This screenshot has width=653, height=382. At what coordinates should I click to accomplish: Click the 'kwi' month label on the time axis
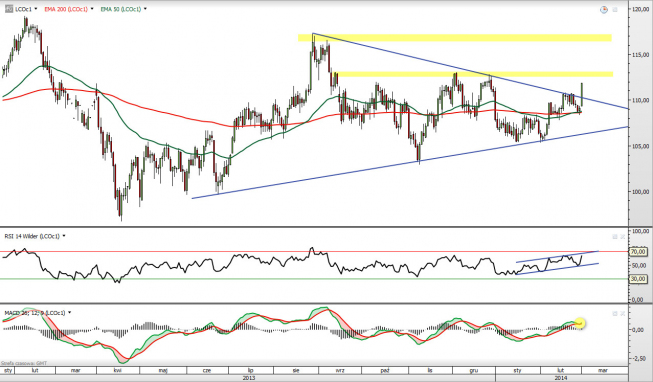pos(118,370)
